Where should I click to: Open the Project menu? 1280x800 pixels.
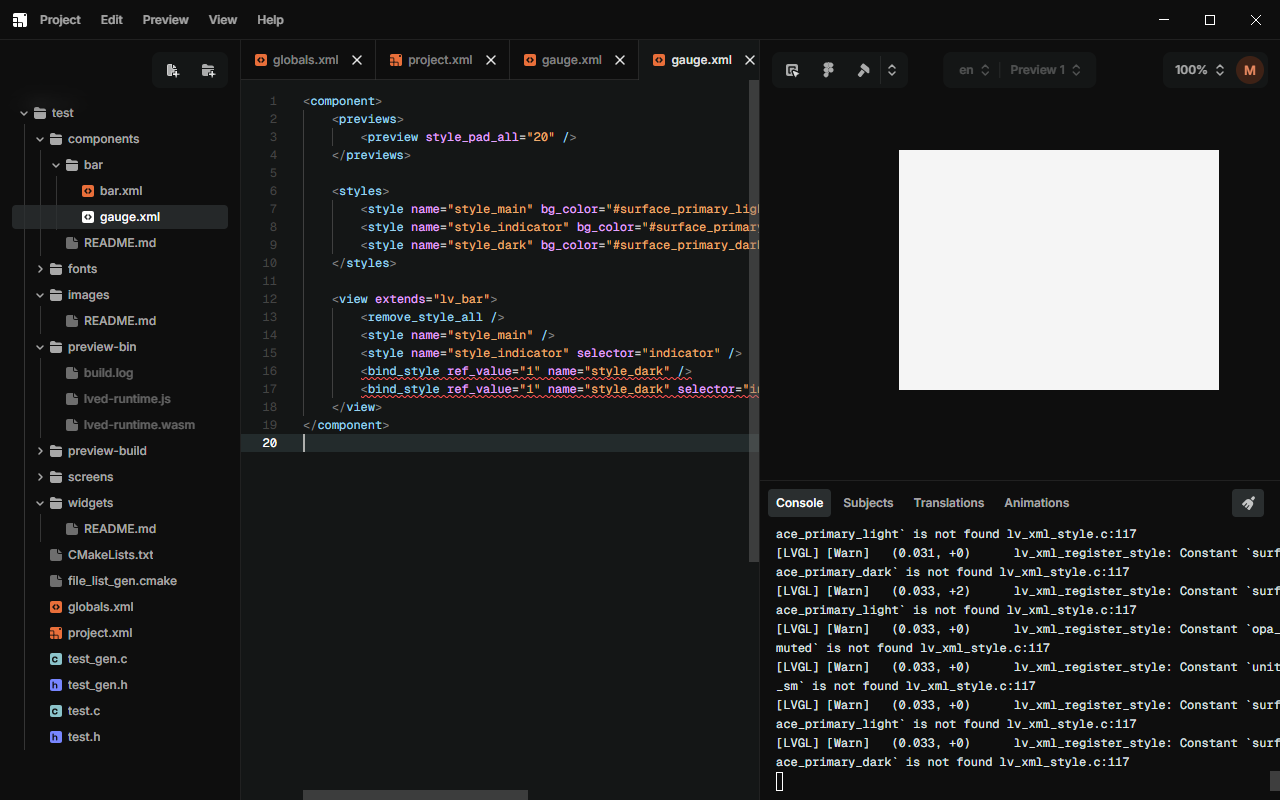[x=60, y=20]
